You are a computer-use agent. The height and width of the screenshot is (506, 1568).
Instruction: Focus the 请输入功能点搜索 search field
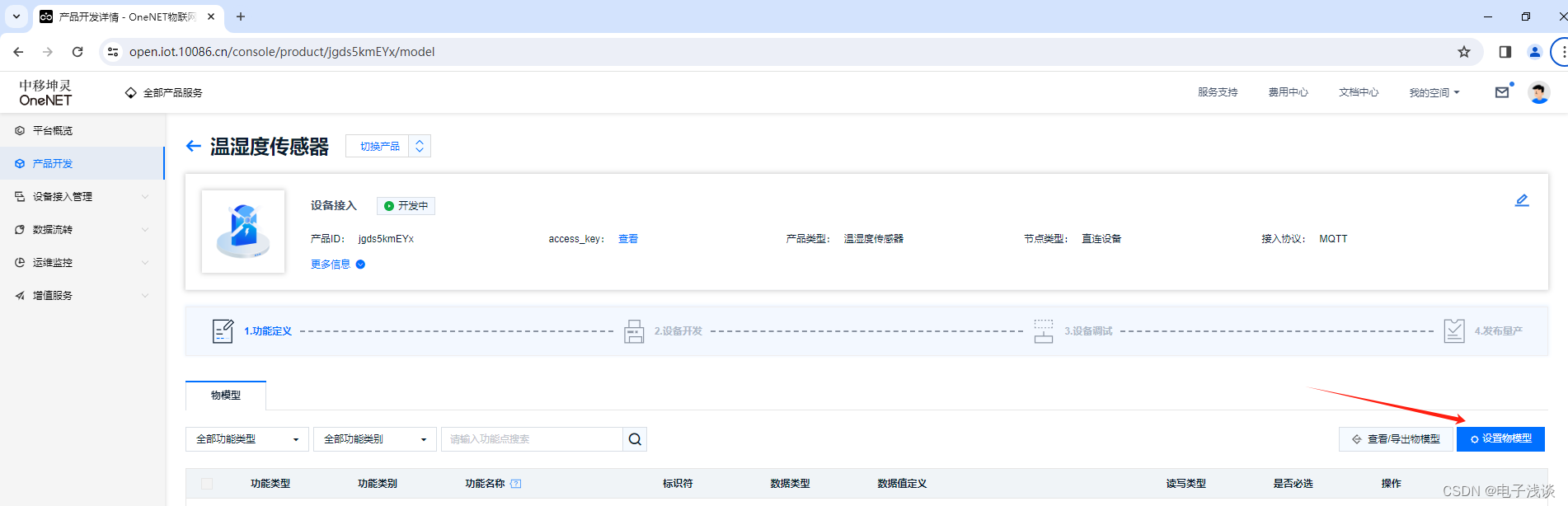click(532, 439)
